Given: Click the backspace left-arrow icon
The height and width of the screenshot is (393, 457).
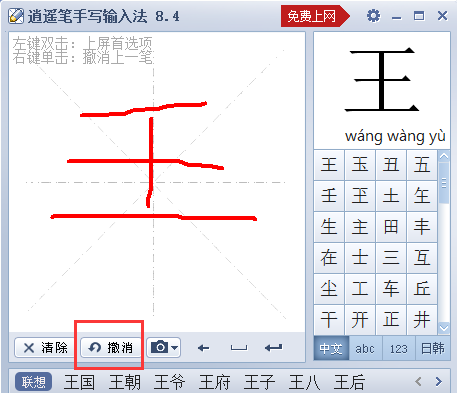Looking at the screenshot, I should click(203, 348).
